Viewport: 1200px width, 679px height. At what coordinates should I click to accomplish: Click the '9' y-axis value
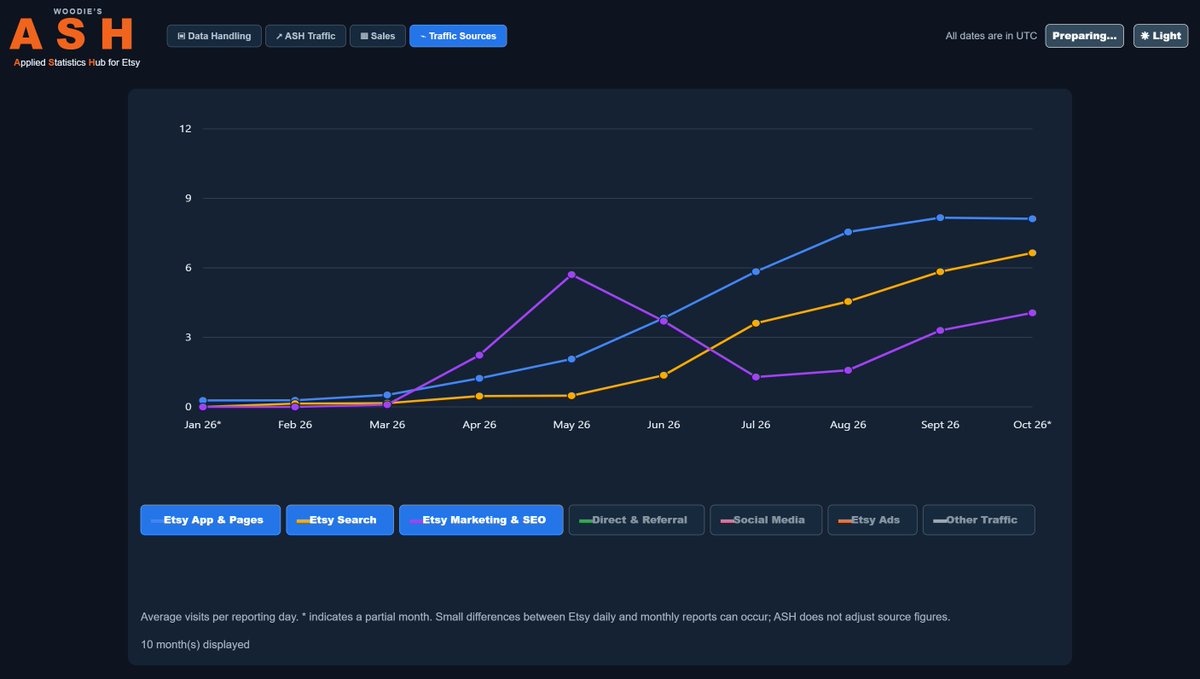(188, 198)
